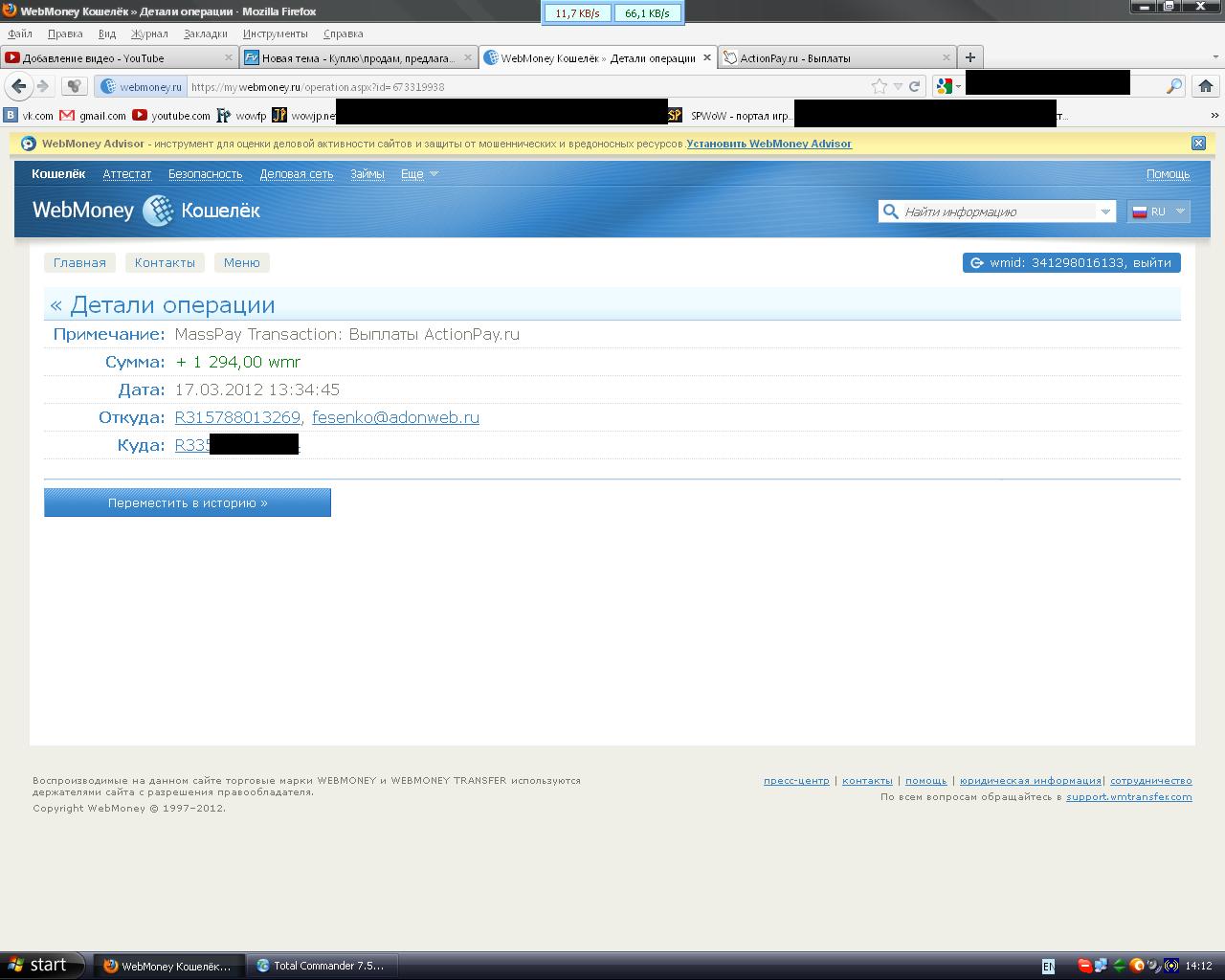Switch to 'ActionPay.ru - Выплаты' tab
1225x980 pixels.
[837, 57]
